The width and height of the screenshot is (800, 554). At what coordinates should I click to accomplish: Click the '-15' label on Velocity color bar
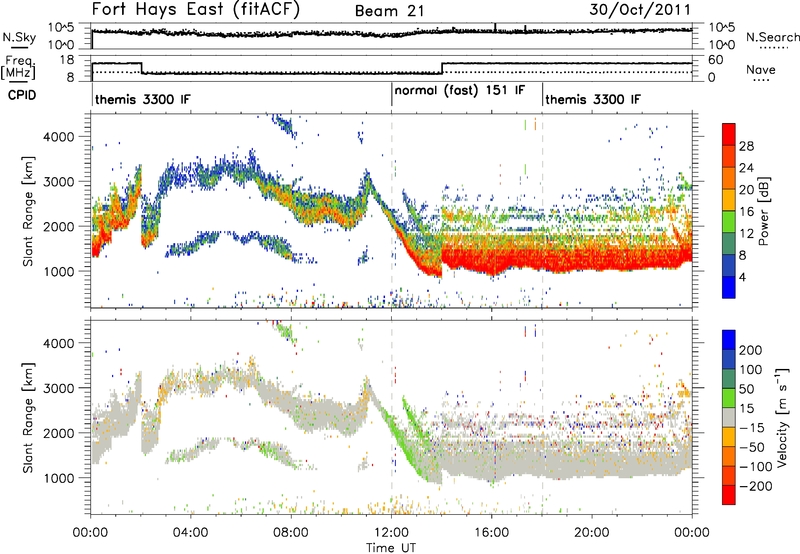pyautogui.click(x=752, y=427)
